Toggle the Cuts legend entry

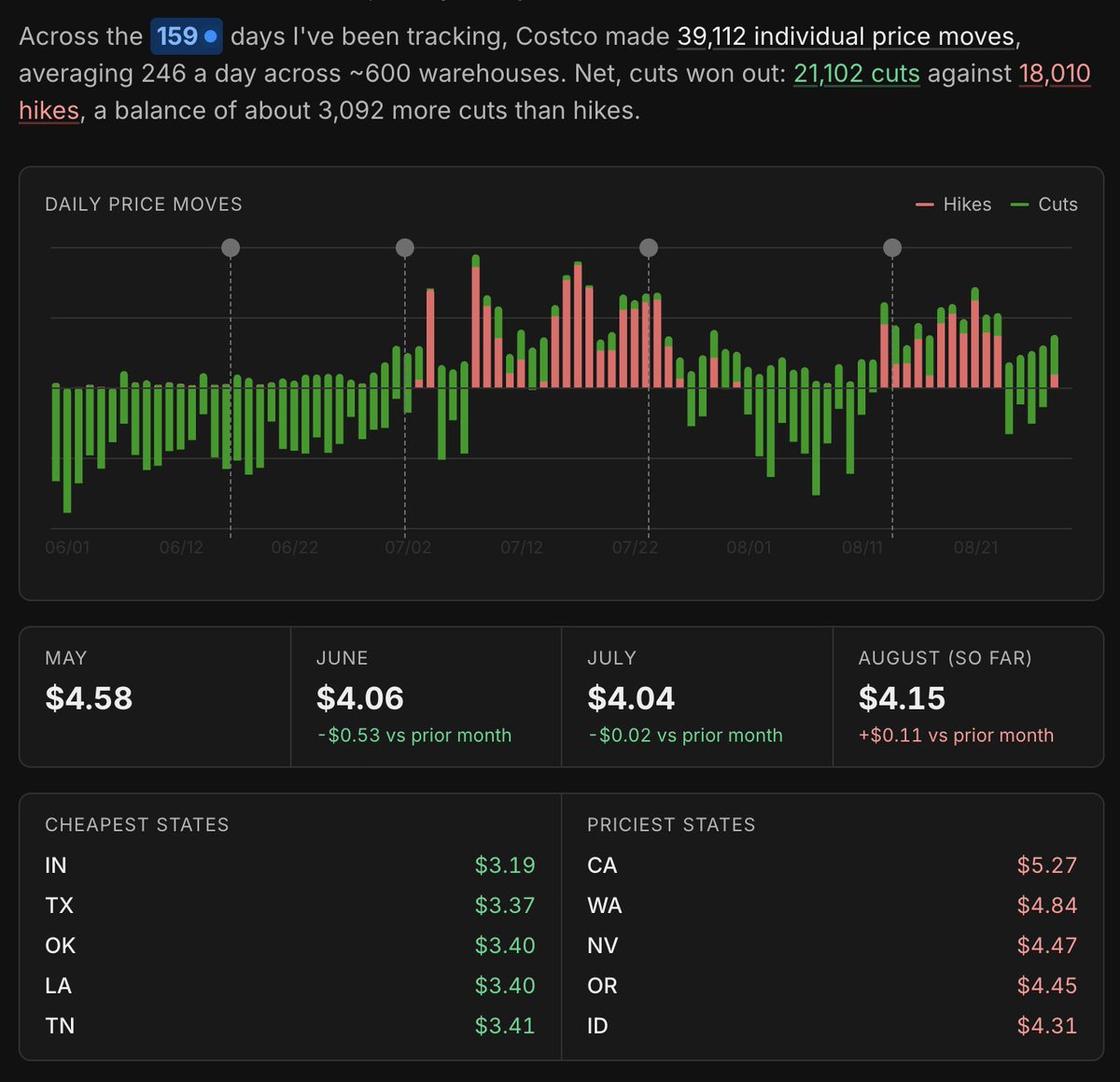point(1044,204)
